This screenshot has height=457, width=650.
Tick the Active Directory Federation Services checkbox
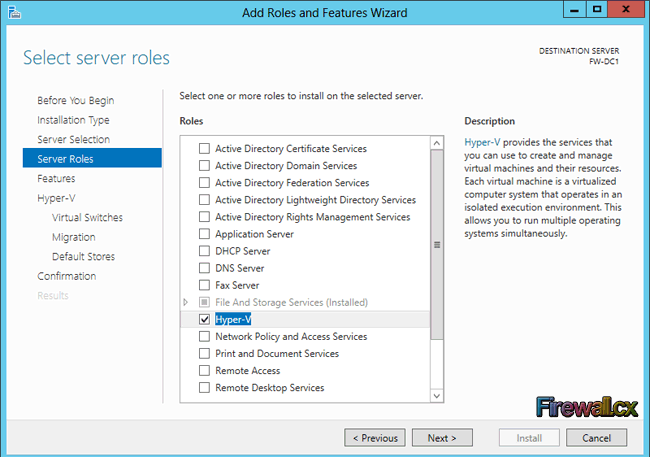[204, 182]
